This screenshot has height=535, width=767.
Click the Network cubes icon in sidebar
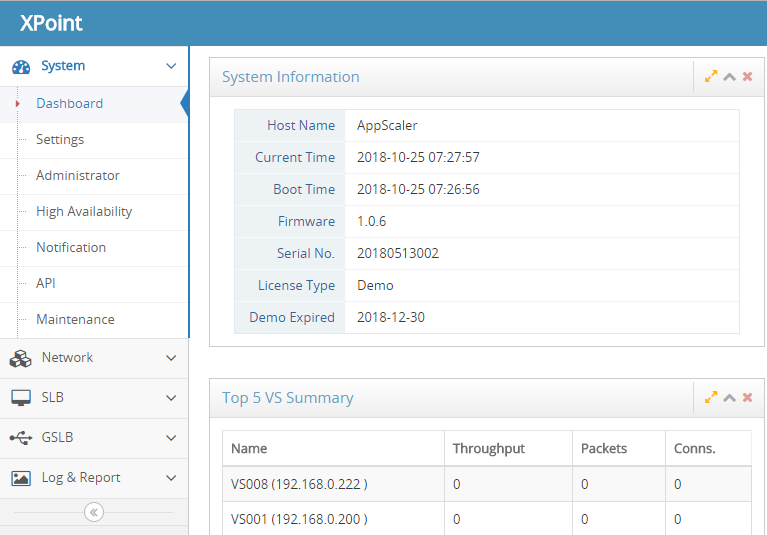coord(21,358)
